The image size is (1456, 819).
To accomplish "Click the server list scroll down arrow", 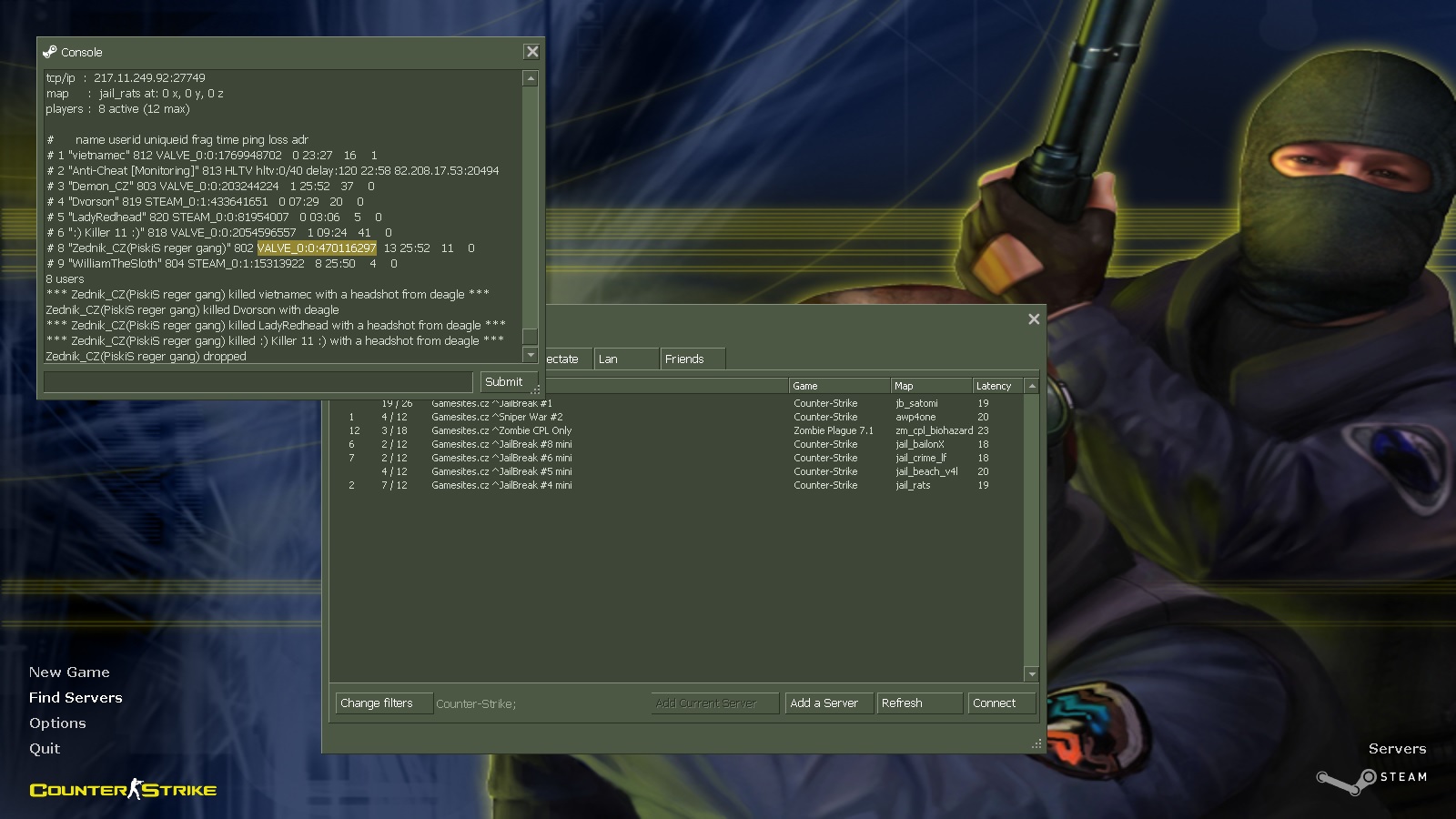I will [x=1032, y=674].
